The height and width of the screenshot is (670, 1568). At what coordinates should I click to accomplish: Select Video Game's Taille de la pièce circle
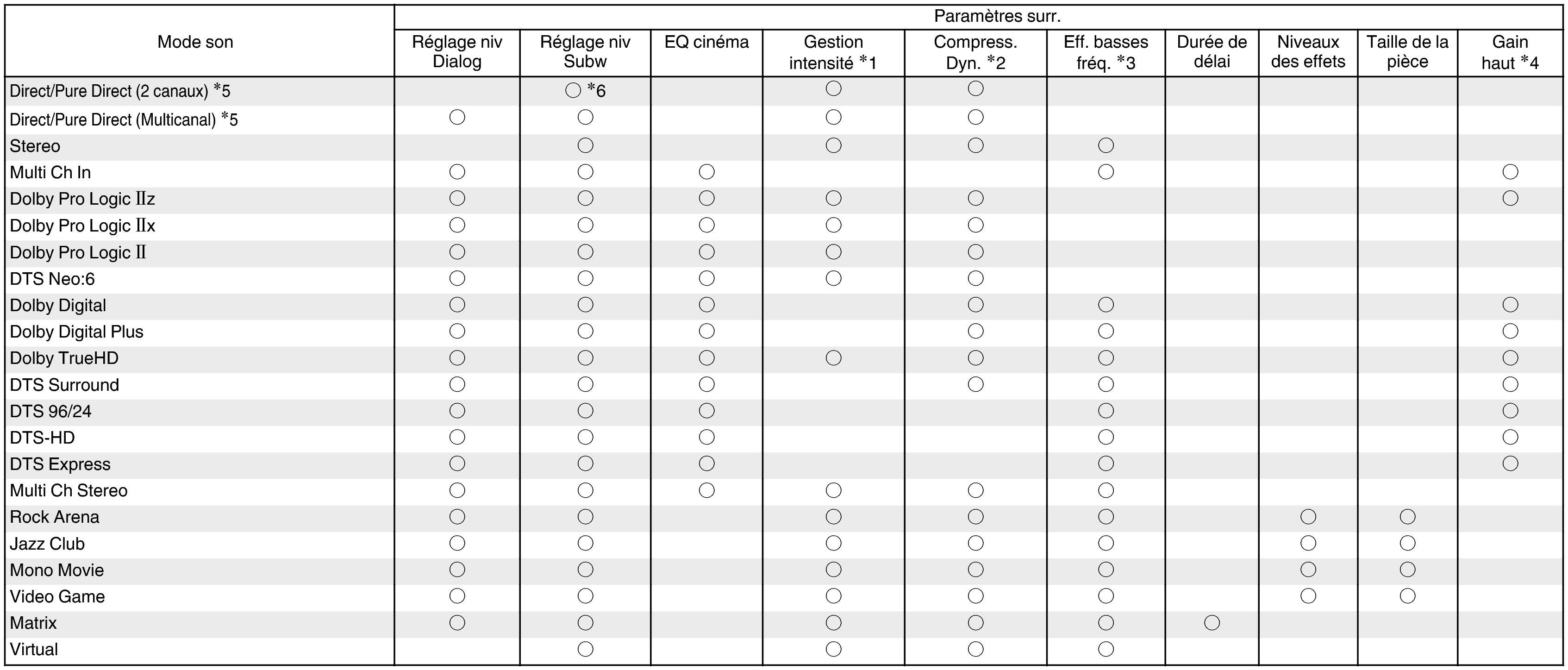(x=1407, y=596)
